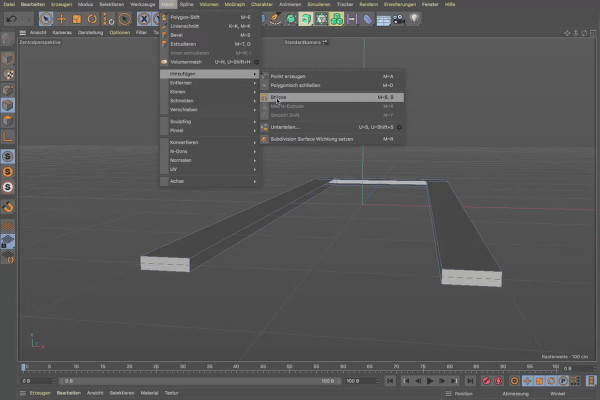
Task: Toggle autokeying button
Action: click(x=498, y=381)
